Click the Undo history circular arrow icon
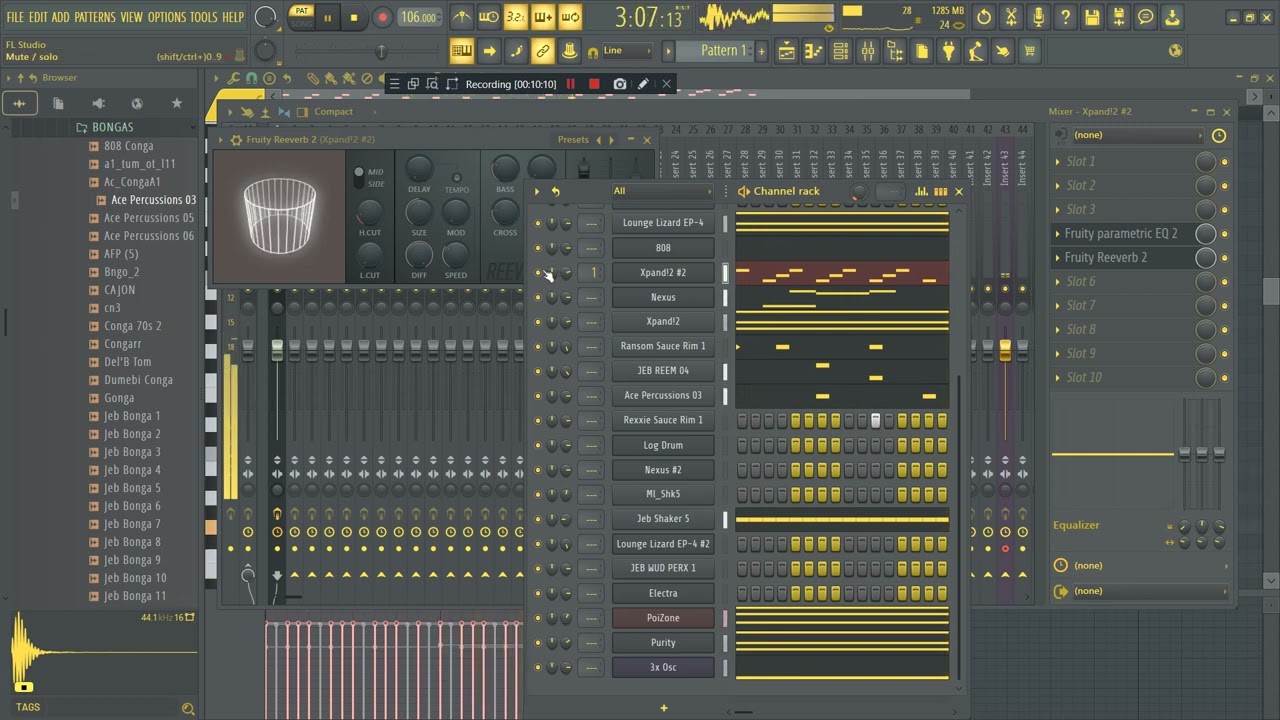This screenshot has width=1280, height=720. coord(984,17)
